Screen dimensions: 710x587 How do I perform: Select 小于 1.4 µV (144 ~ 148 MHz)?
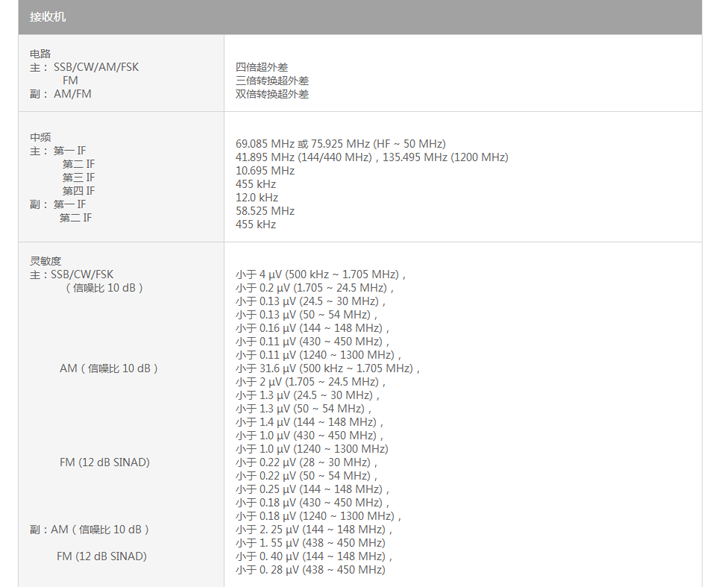310,422
